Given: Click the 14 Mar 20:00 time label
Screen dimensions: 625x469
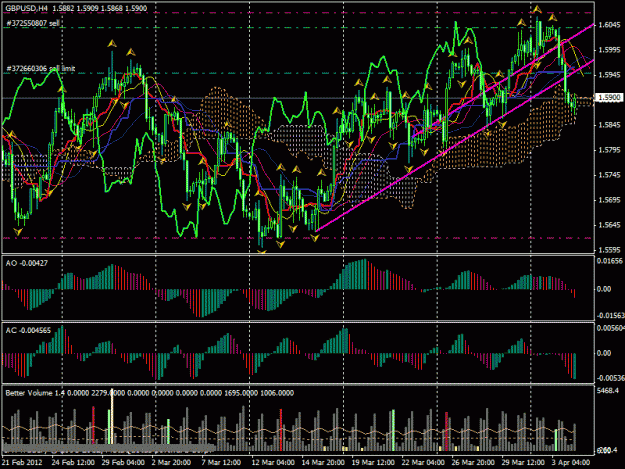Looking at the screenshot, I should [323, 463].
